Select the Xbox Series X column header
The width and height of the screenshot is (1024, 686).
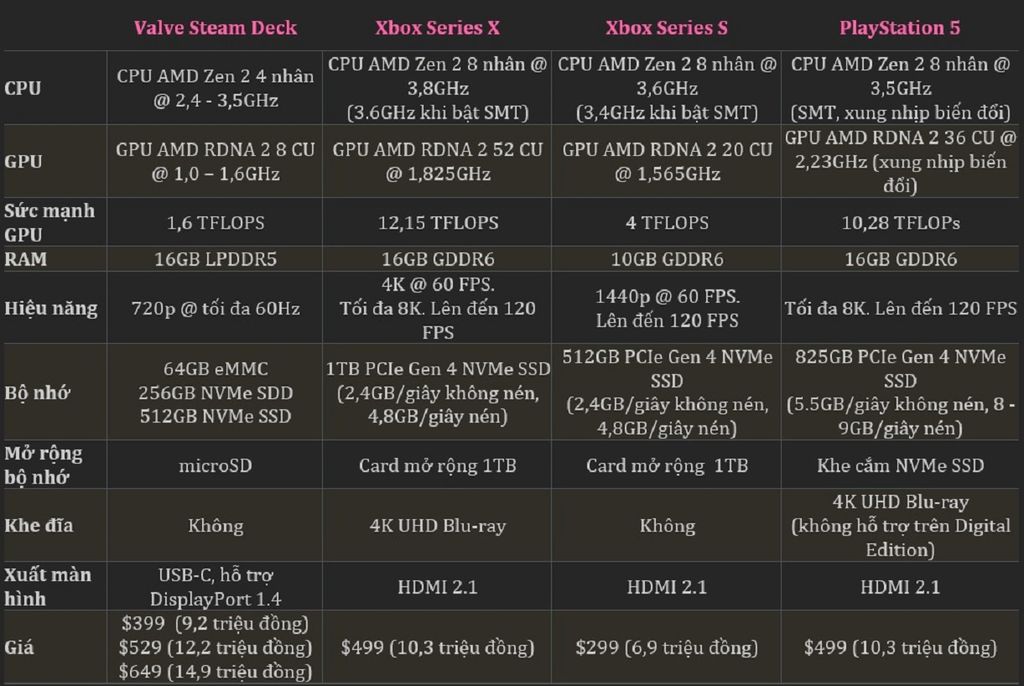[x=438, y=27]
